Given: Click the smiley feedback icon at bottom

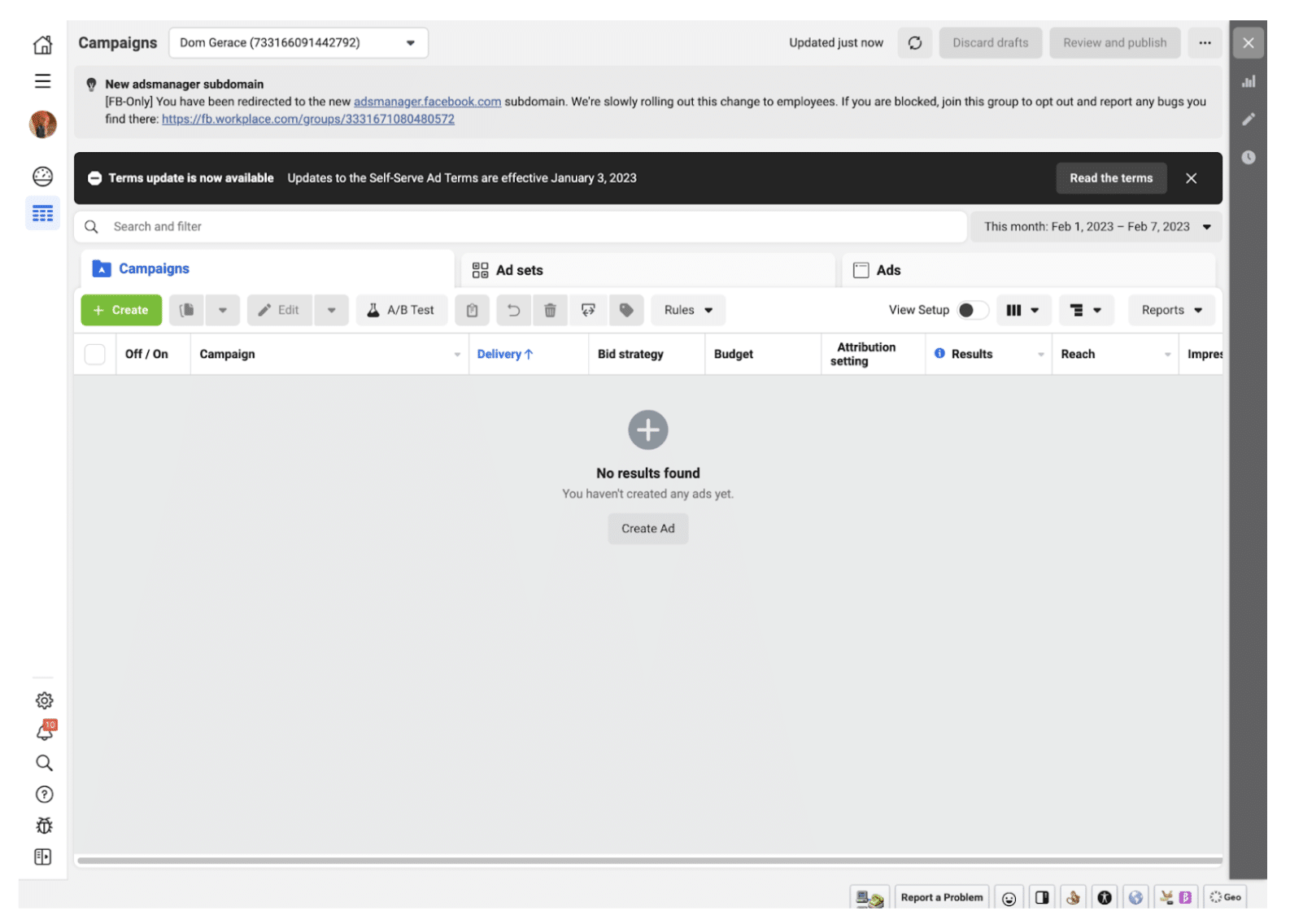Looking at the screenshot, I should click(x=1009, y=898).
